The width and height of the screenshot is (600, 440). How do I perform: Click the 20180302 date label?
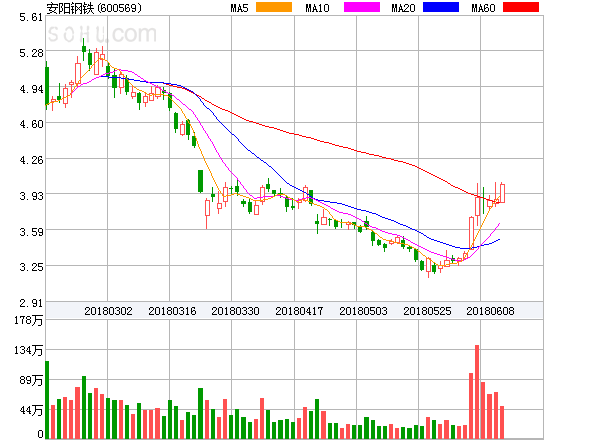click(x=108, y=311)
